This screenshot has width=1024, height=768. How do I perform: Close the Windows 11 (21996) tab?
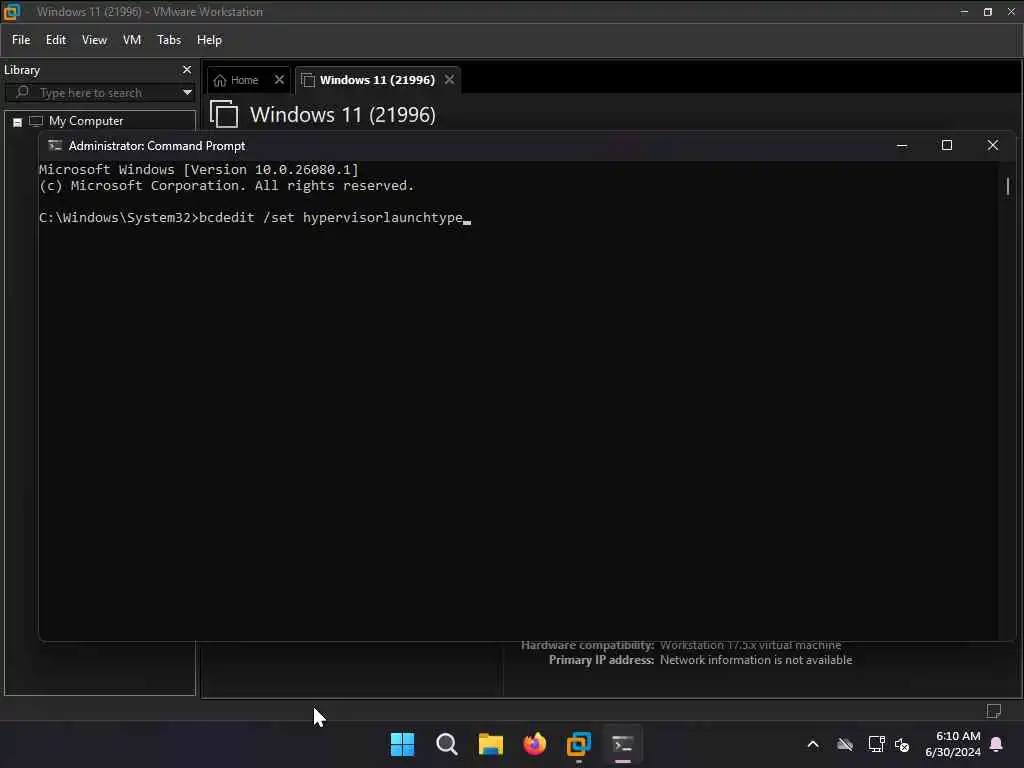(x=449, y=80)
